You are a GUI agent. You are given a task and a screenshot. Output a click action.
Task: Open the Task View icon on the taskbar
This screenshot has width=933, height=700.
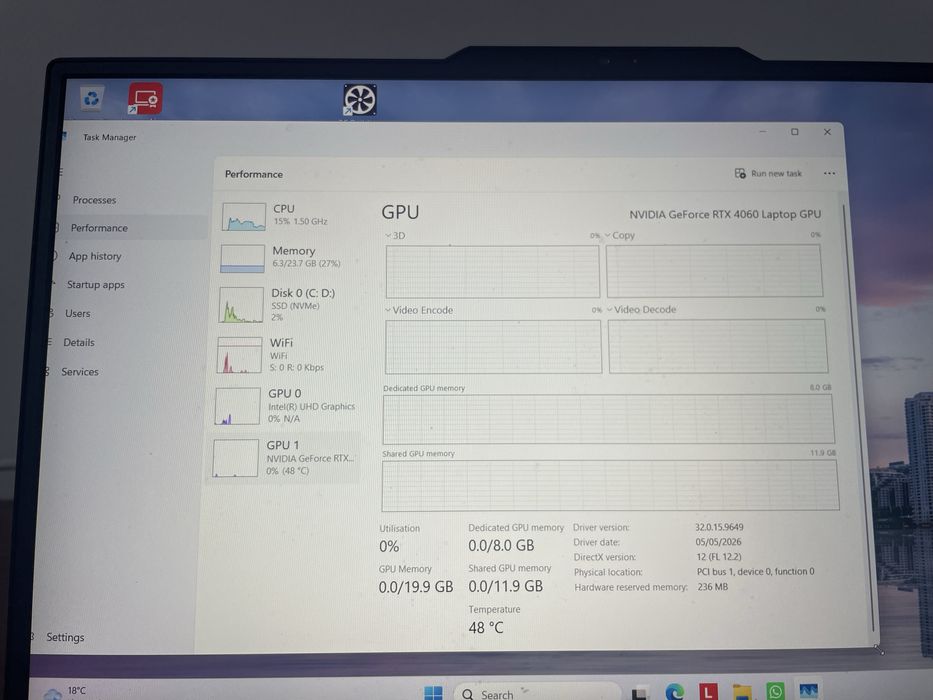pyautogui.click(x=640, y=693)
